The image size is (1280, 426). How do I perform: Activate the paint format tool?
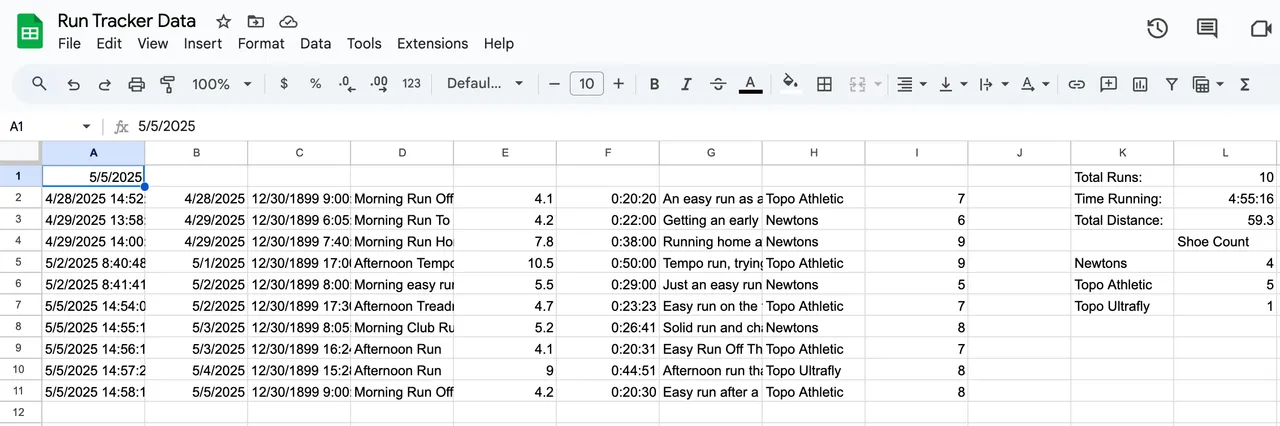(x=168, y=84)
